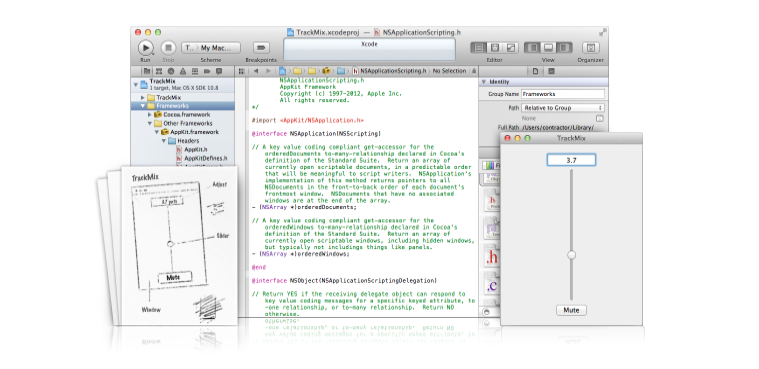Click the orderedWindows method declaration
Screen dimensions: 759x369
[301, 254]
